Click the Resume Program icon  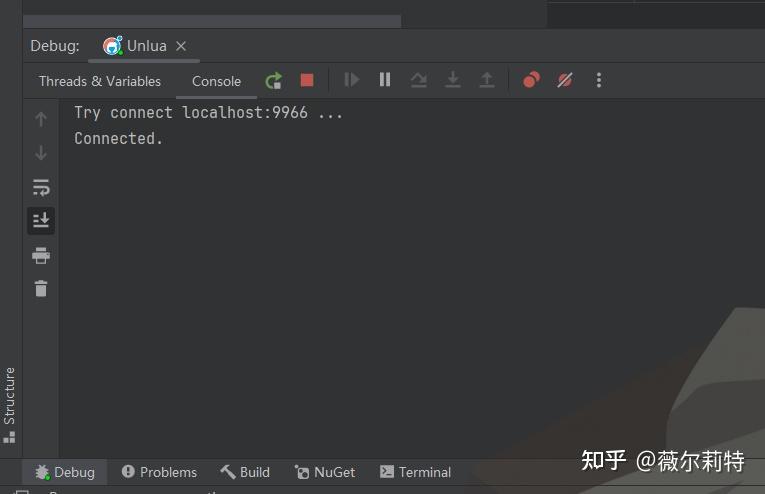[x=351, y=80]
